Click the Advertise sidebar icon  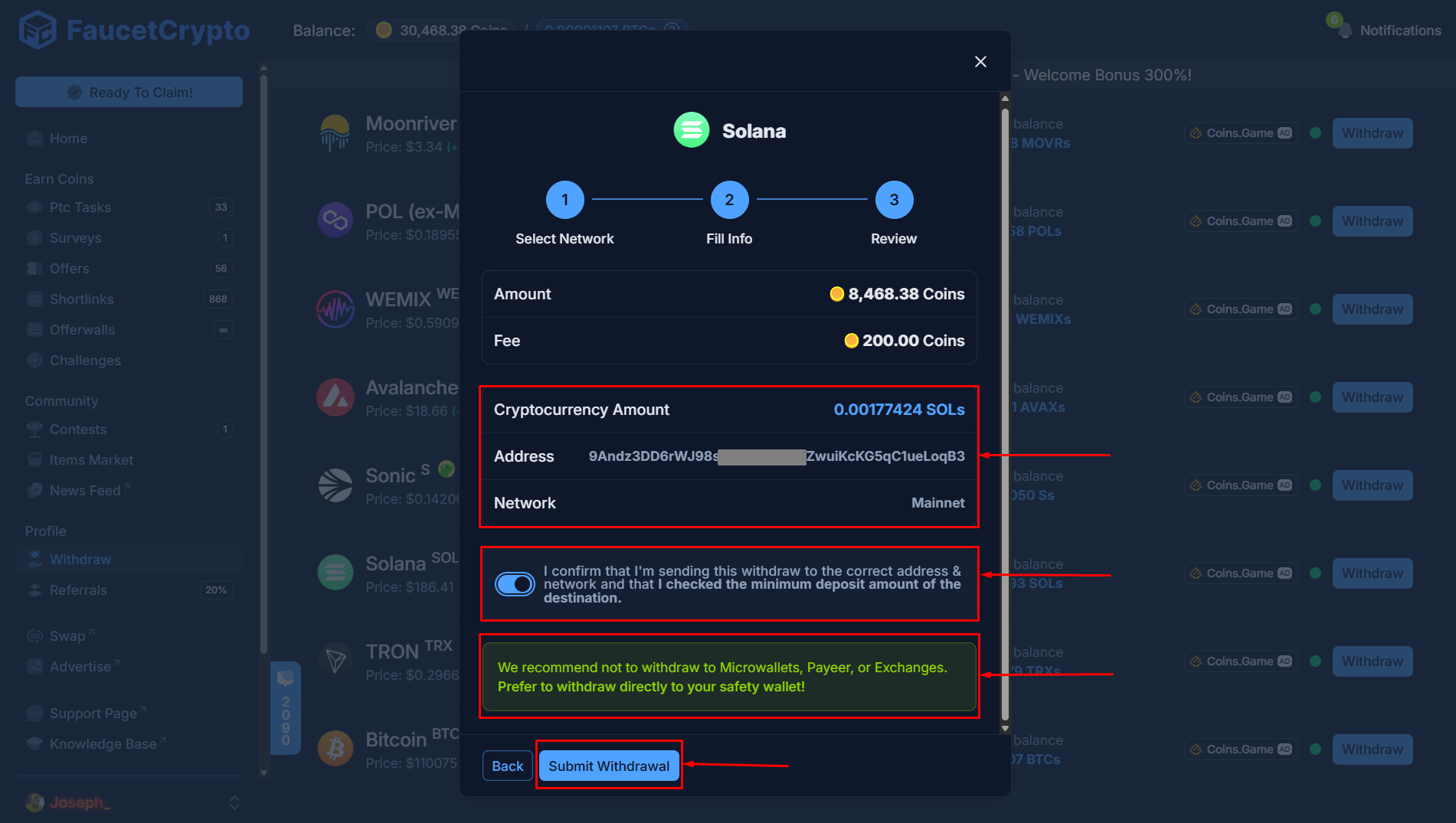34,667
